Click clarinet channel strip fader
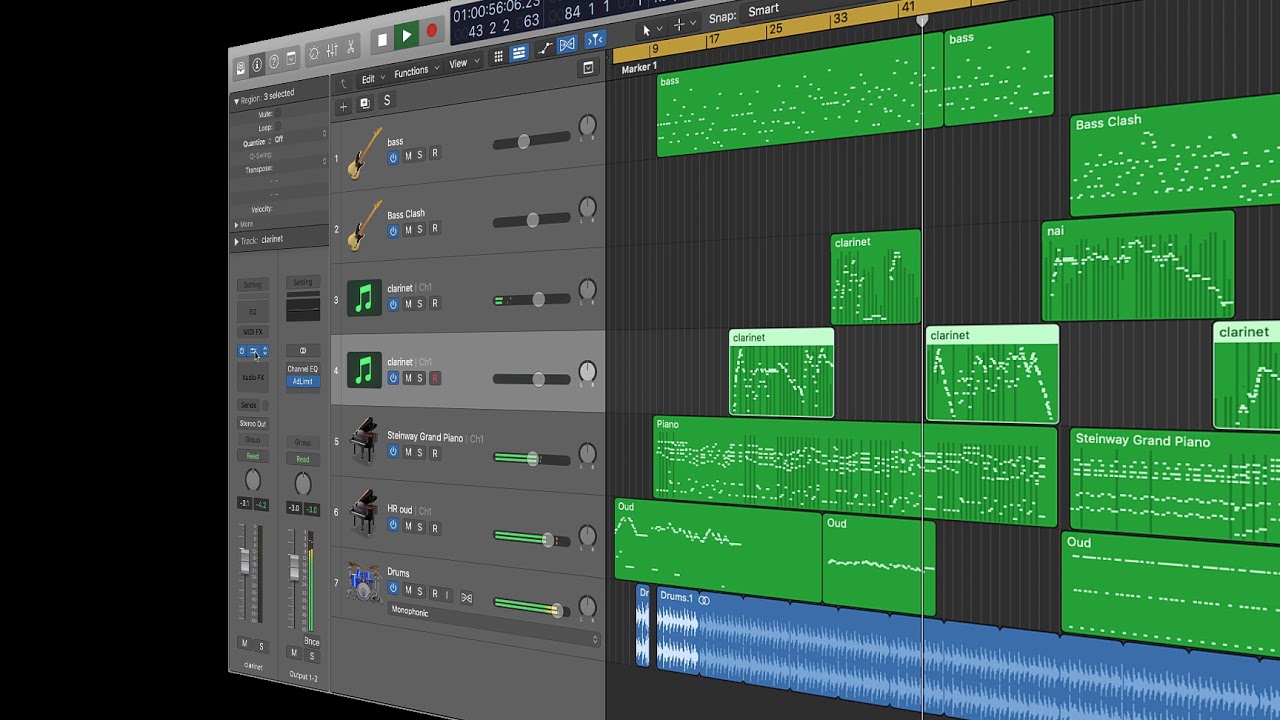 (245, 560)
